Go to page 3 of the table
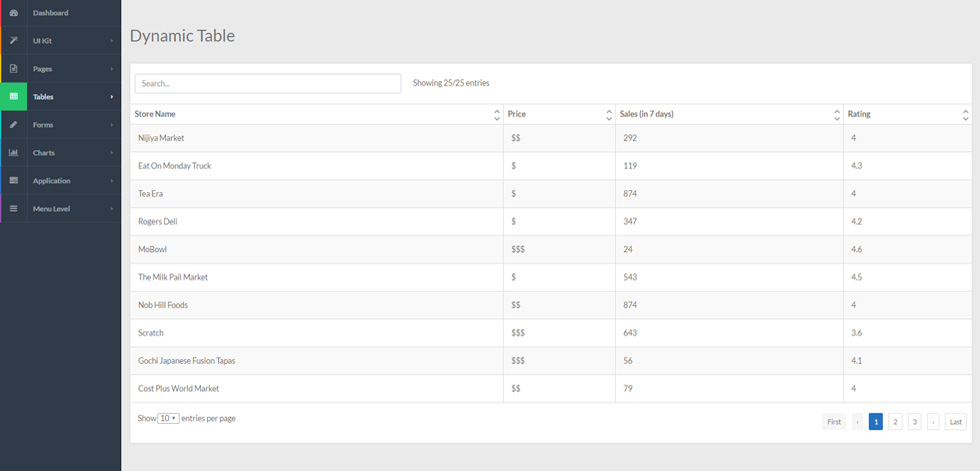 click(x=914, y=422)
